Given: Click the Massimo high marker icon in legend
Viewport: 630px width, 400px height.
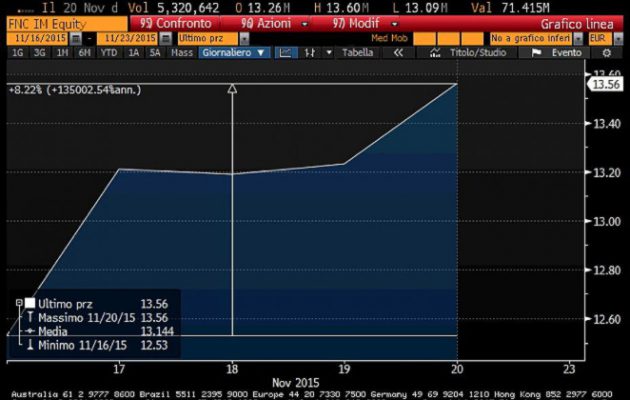Looking at the screenshot, I should [x=29, y=317].
